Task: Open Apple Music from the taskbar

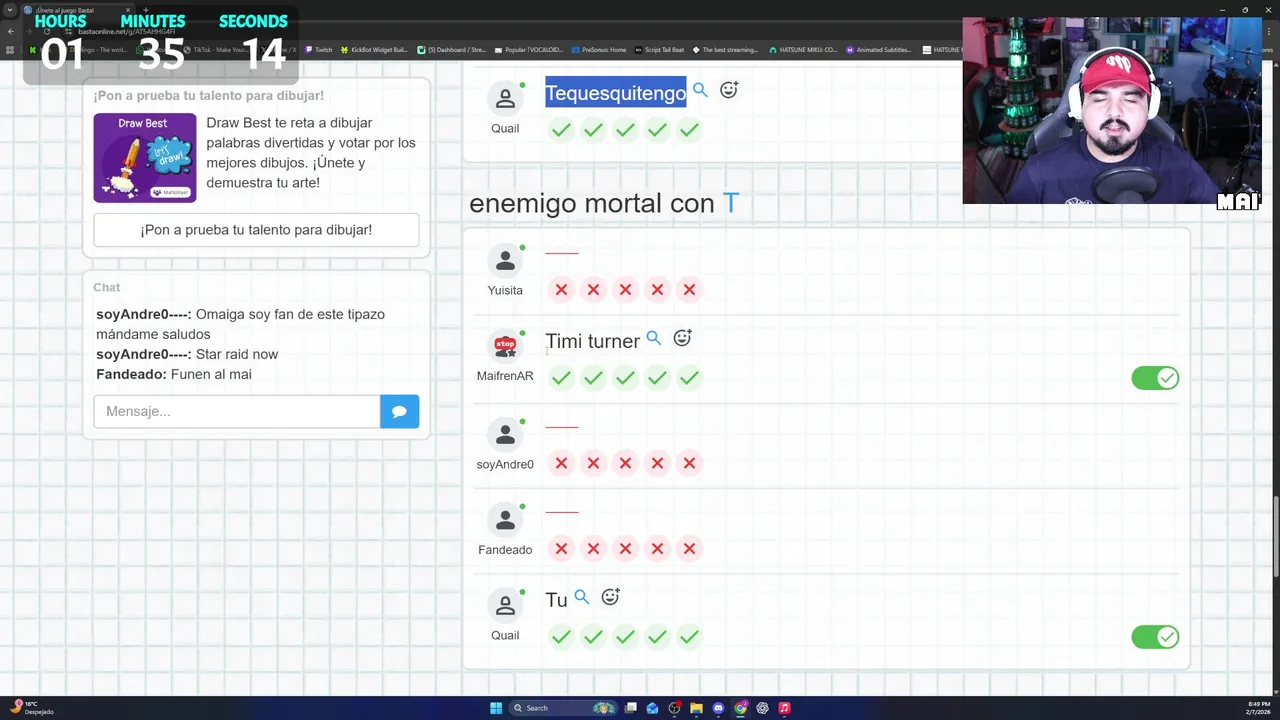Action: coord(784,708)
